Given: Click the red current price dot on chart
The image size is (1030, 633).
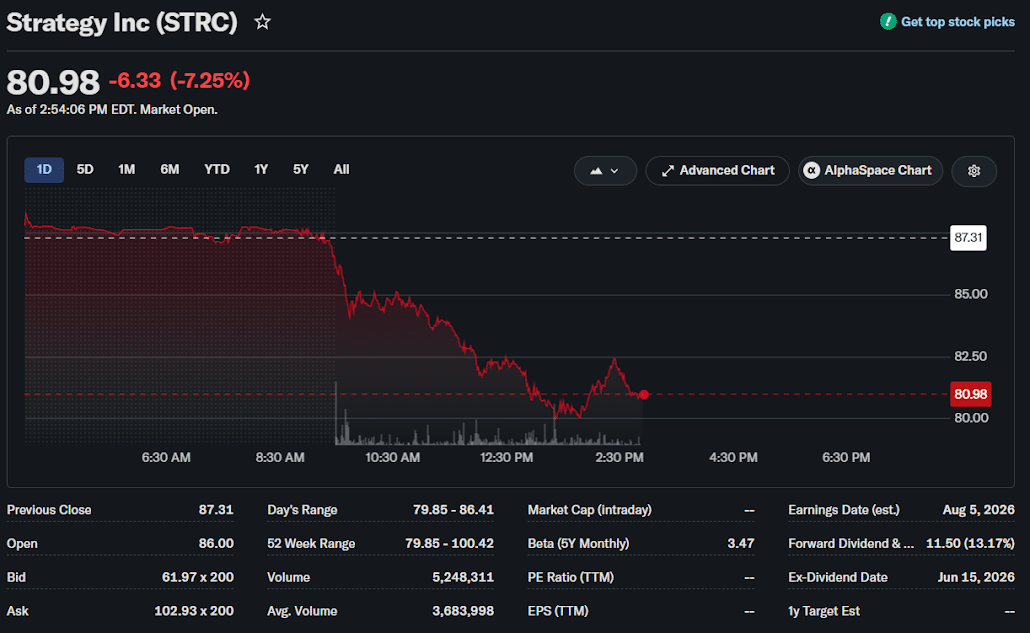Looking at the screenshot, I should coord(644,395).
